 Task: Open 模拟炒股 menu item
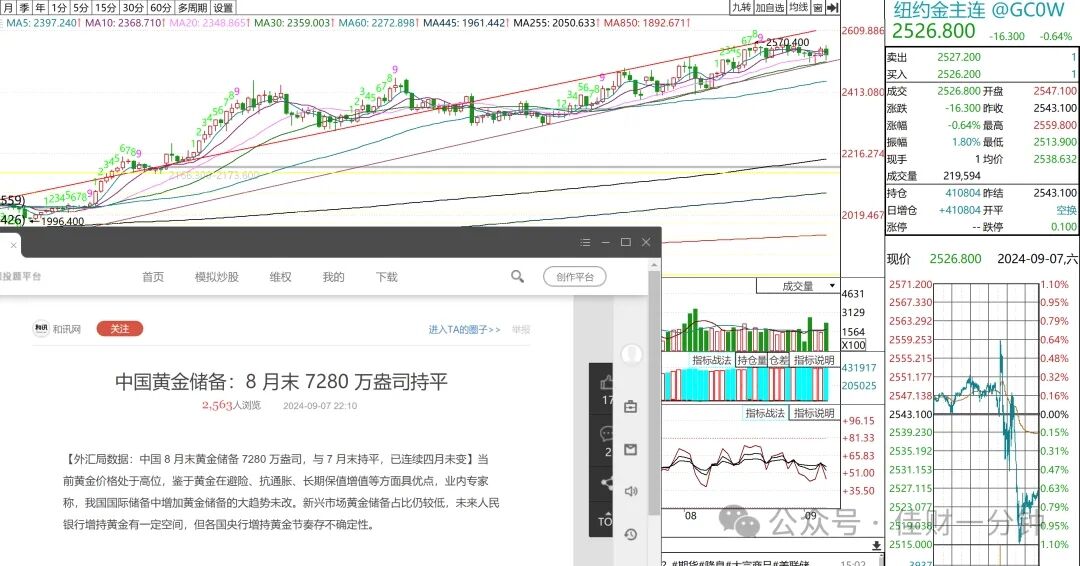tap(216, 277)
